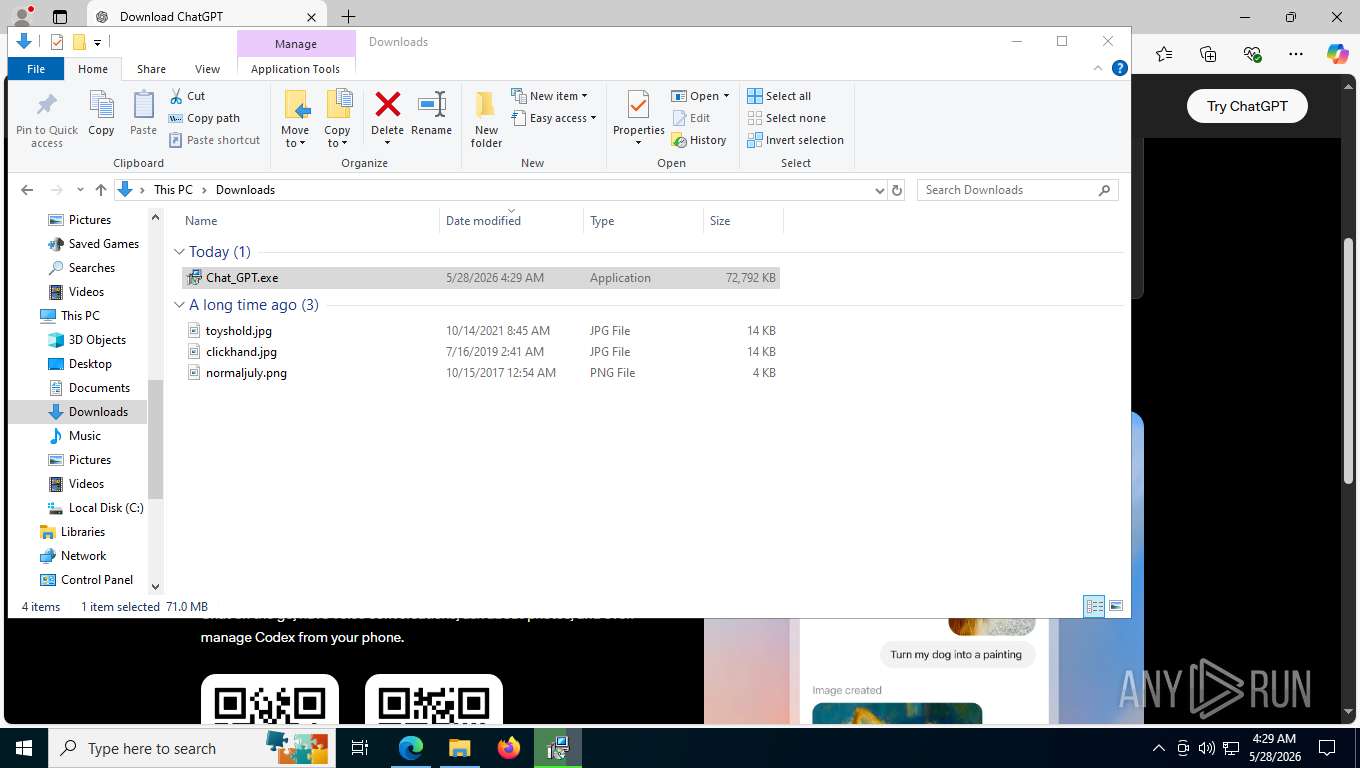The height and width of the screenshot is (768, 1360).
Task: Click navigation pane scrollbar down arrow
Action: click(155, 587)
